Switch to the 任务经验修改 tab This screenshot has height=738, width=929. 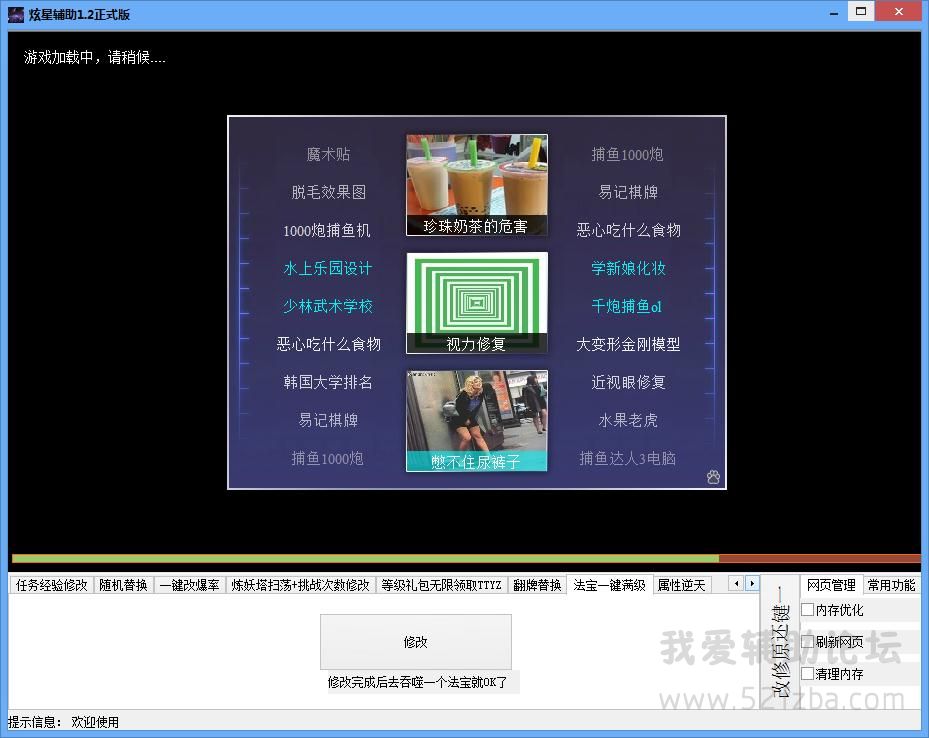coord(52,585)
